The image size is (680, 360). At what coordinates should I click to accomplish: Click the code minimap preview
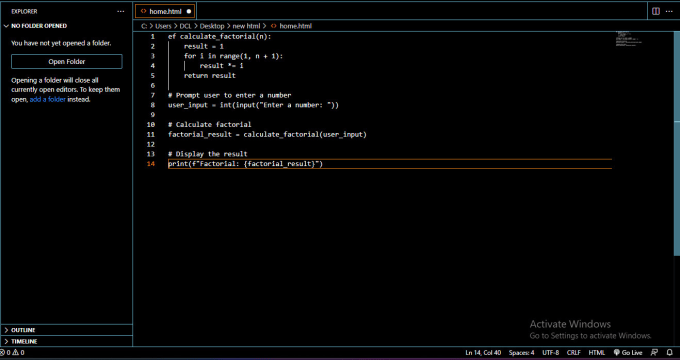click(629, 39)
